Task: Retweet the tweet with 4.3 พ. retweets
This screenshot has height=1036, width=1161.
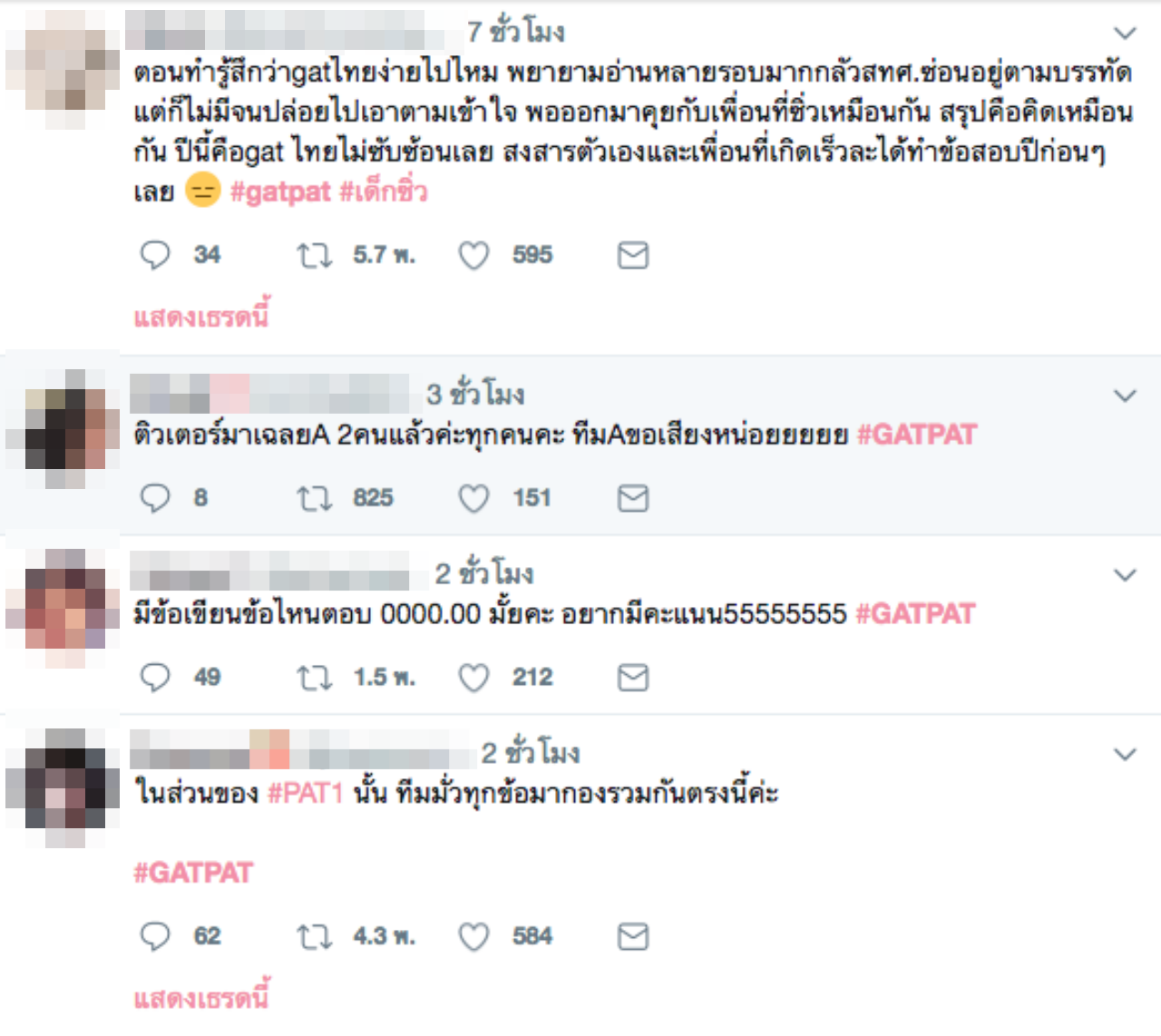Action: (315, 937)
